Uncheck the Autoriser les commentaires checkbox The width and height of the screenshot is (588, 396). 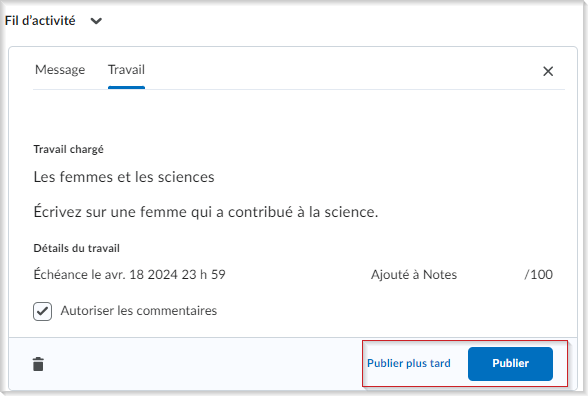(x=42, y=311)
